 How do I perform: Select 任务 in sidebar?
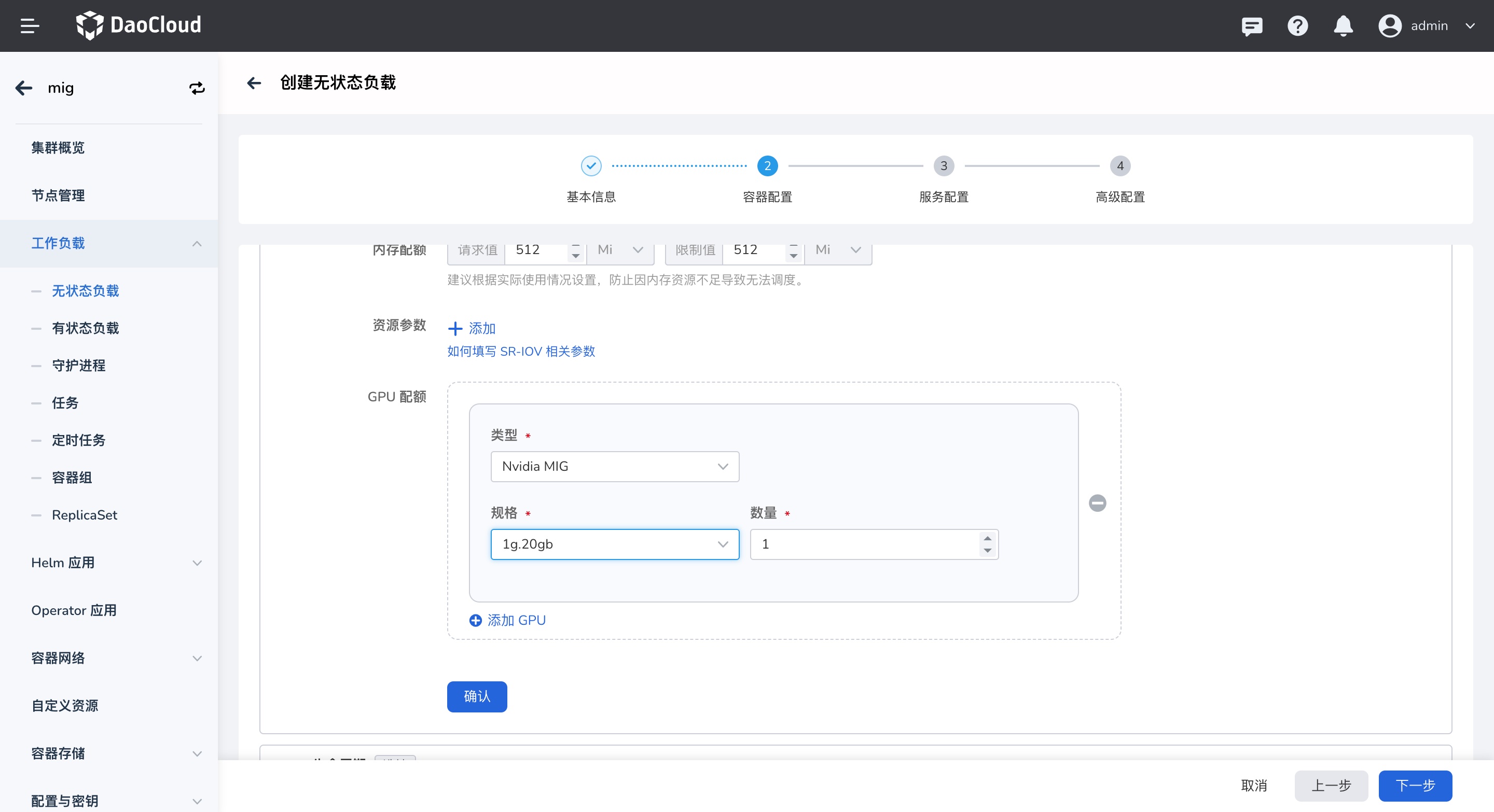pyautogui.click(x=65, y=403)
